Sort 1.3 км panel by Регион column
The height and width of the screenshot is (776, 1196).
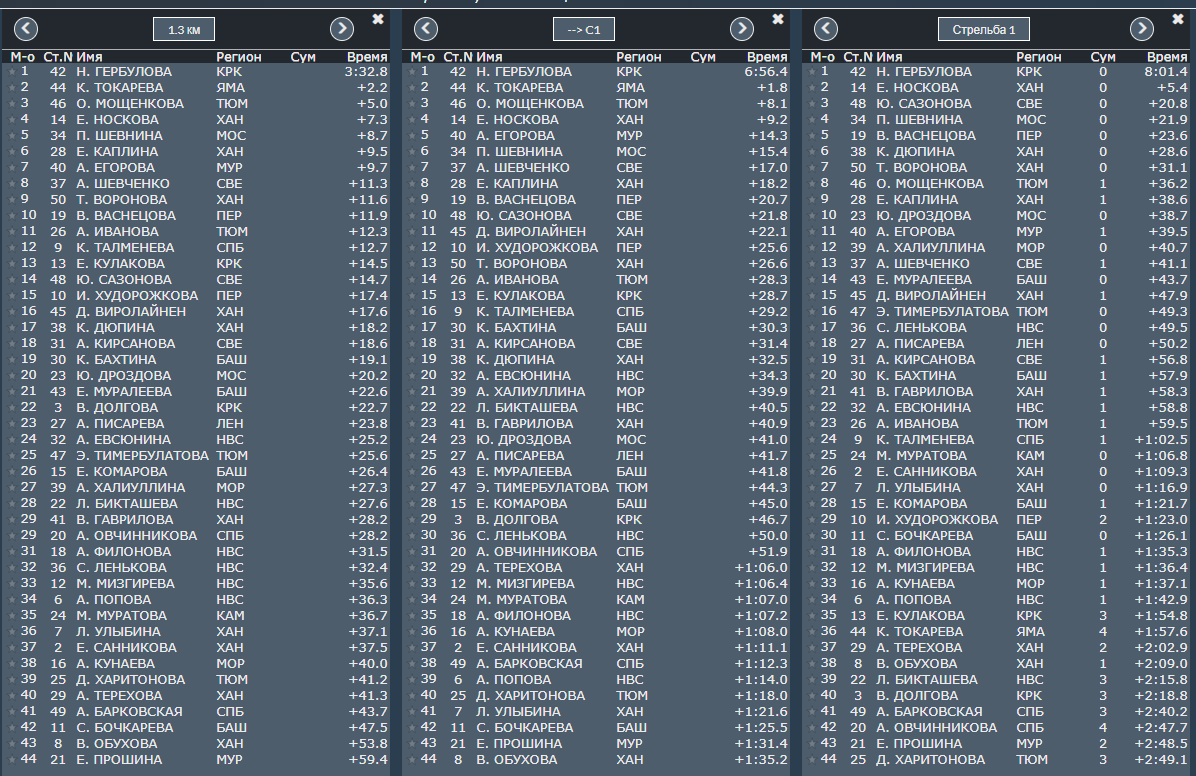click(x=239, y=57)
